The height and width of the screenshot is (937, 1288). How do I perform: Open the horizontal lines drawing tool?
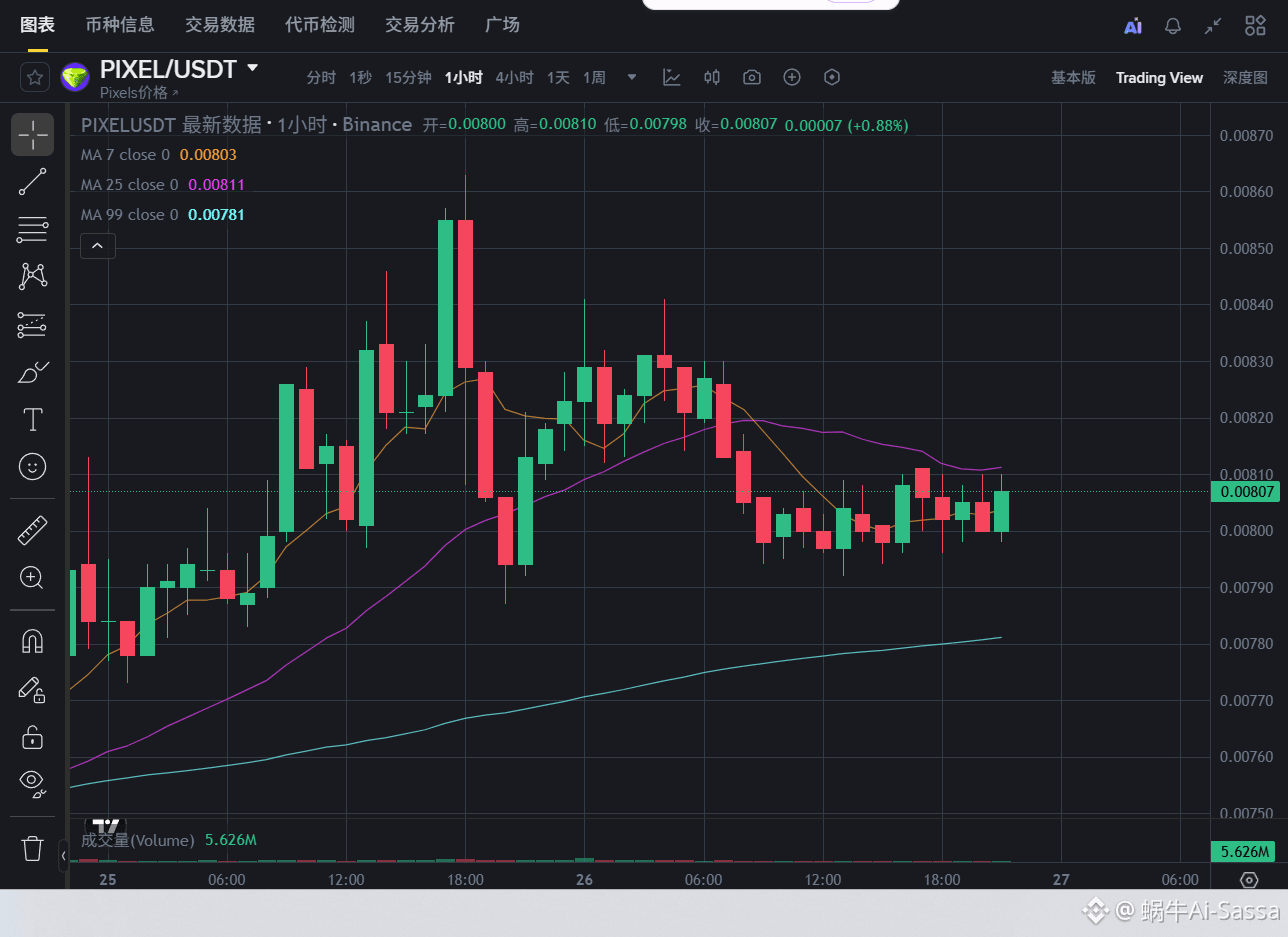click(33, 229)
